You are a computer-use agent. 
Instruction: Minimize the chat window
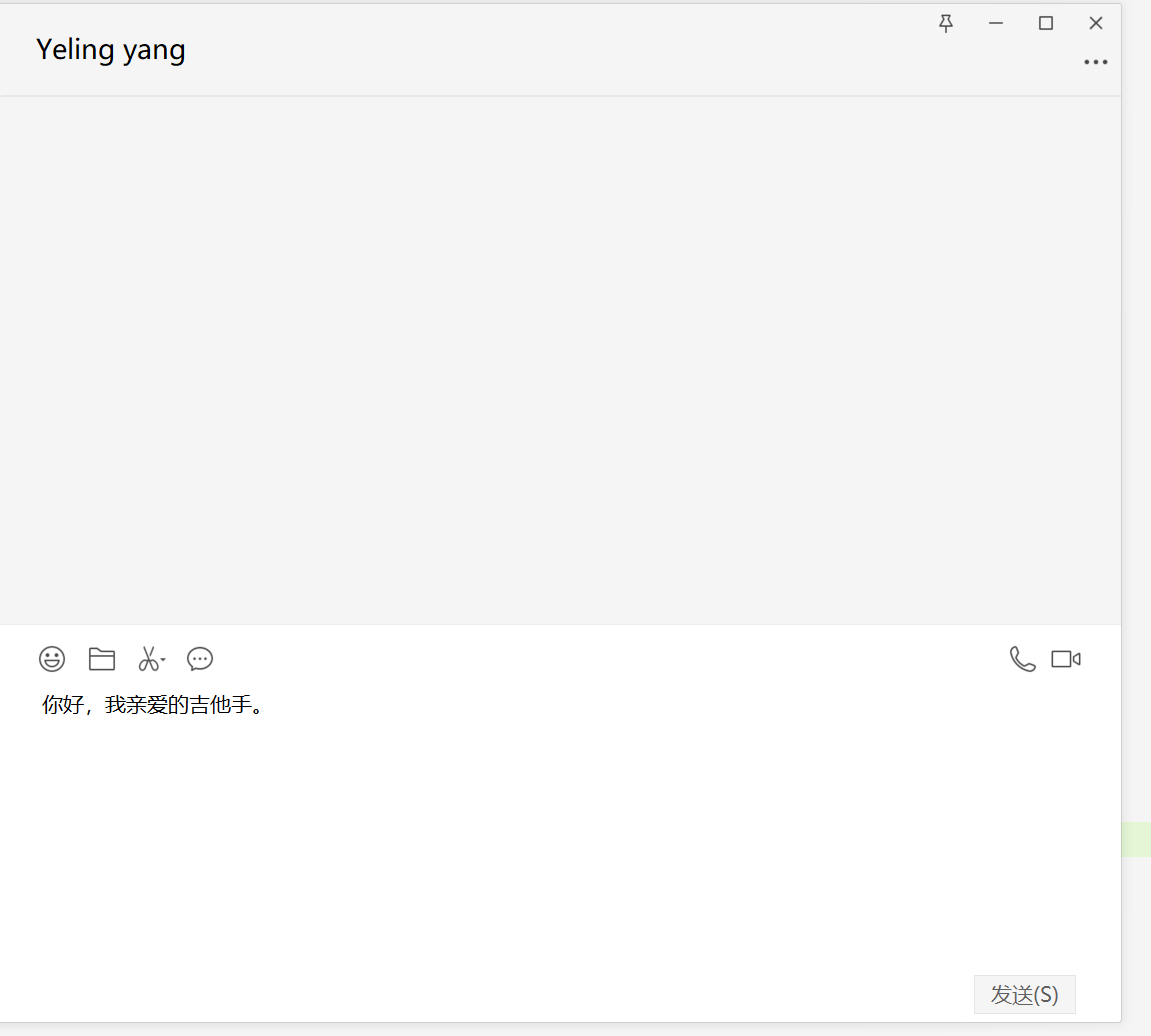pos(996,23)
